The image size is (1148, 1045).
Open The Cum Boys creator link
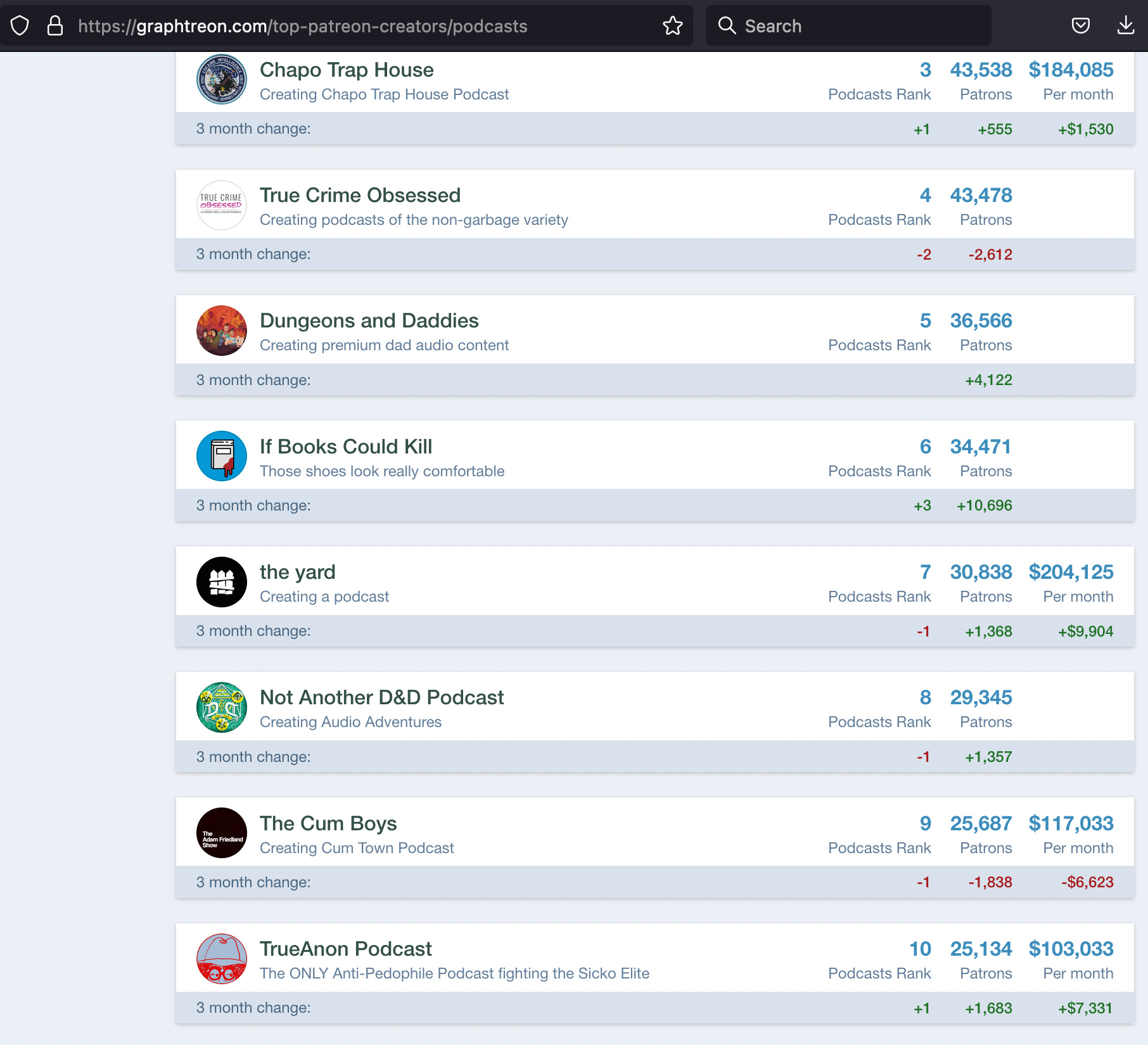328,823
